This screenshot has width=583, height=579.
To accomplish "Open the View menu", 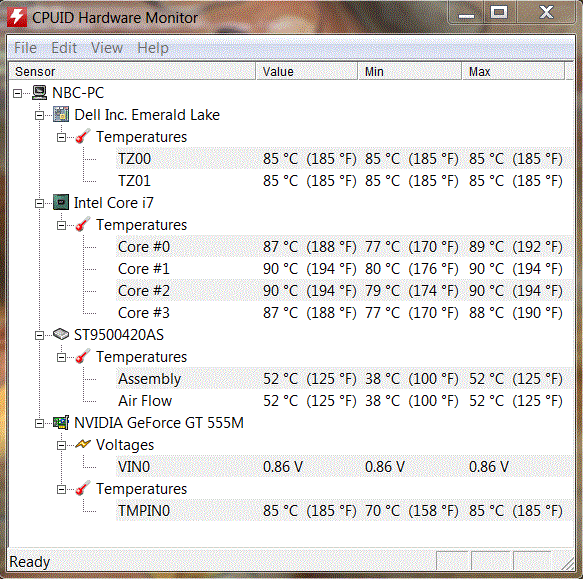I will click(x=107, y=48).
